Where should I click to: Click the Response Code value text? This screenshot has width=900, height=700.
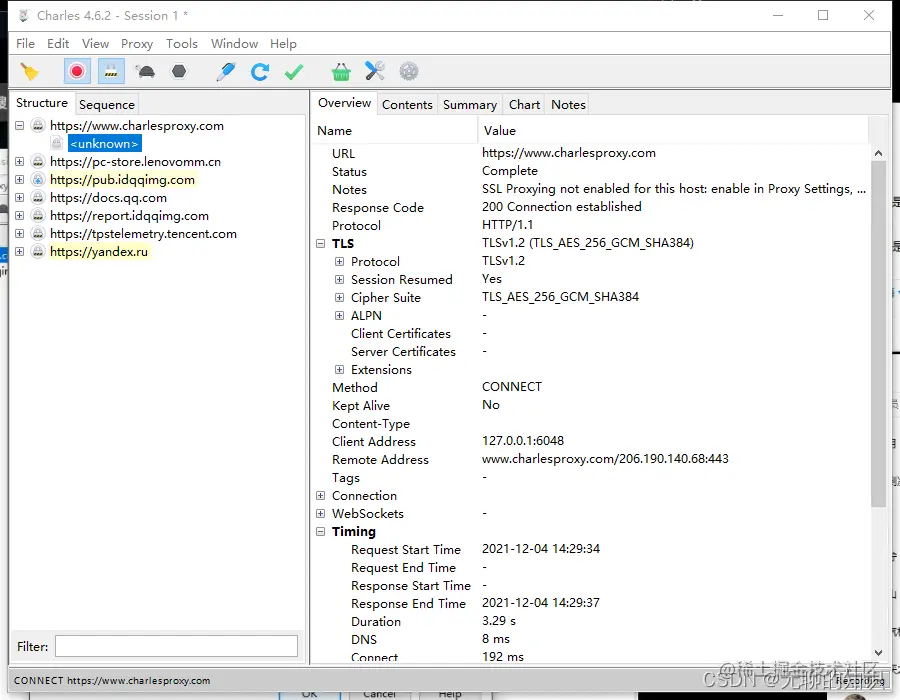(x=561, y=207)
